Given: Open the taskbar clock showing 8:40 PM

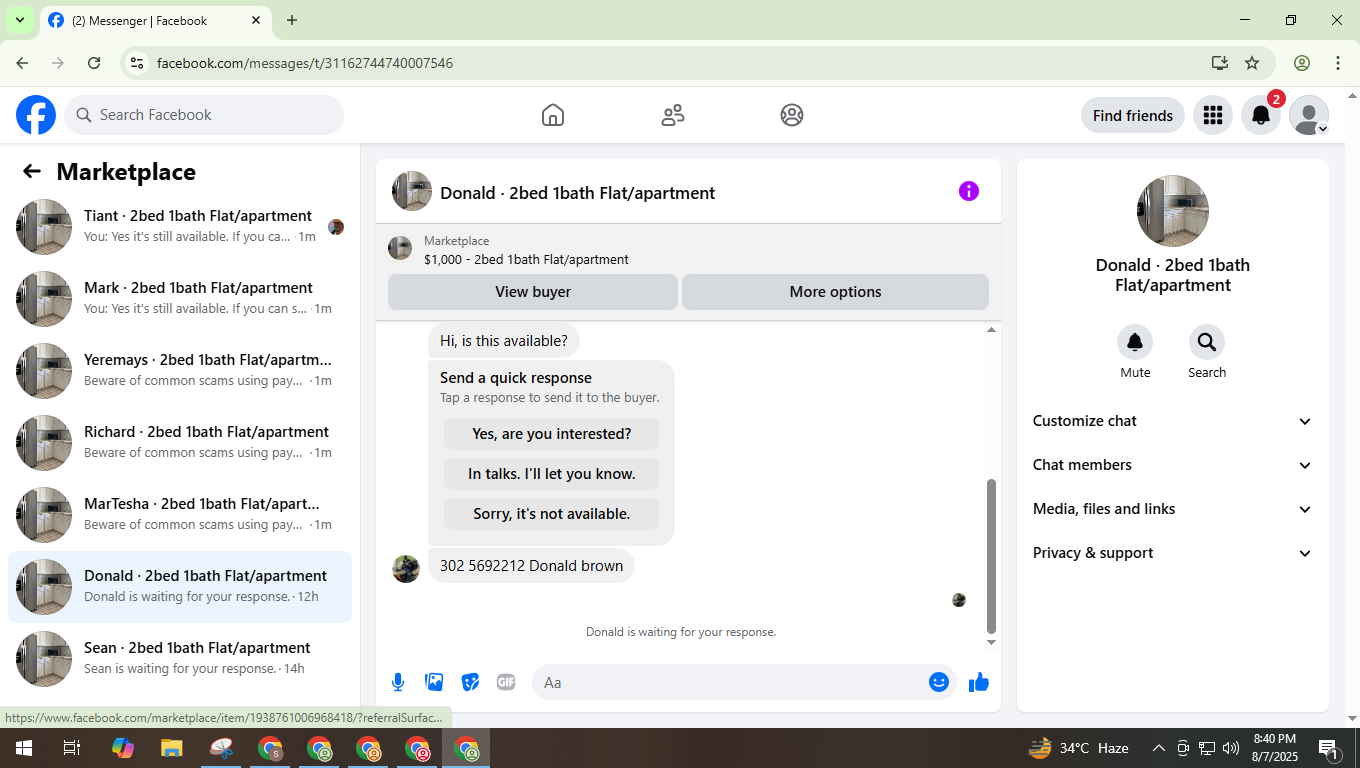Looking at the screenshot, I should [1274, 748].
